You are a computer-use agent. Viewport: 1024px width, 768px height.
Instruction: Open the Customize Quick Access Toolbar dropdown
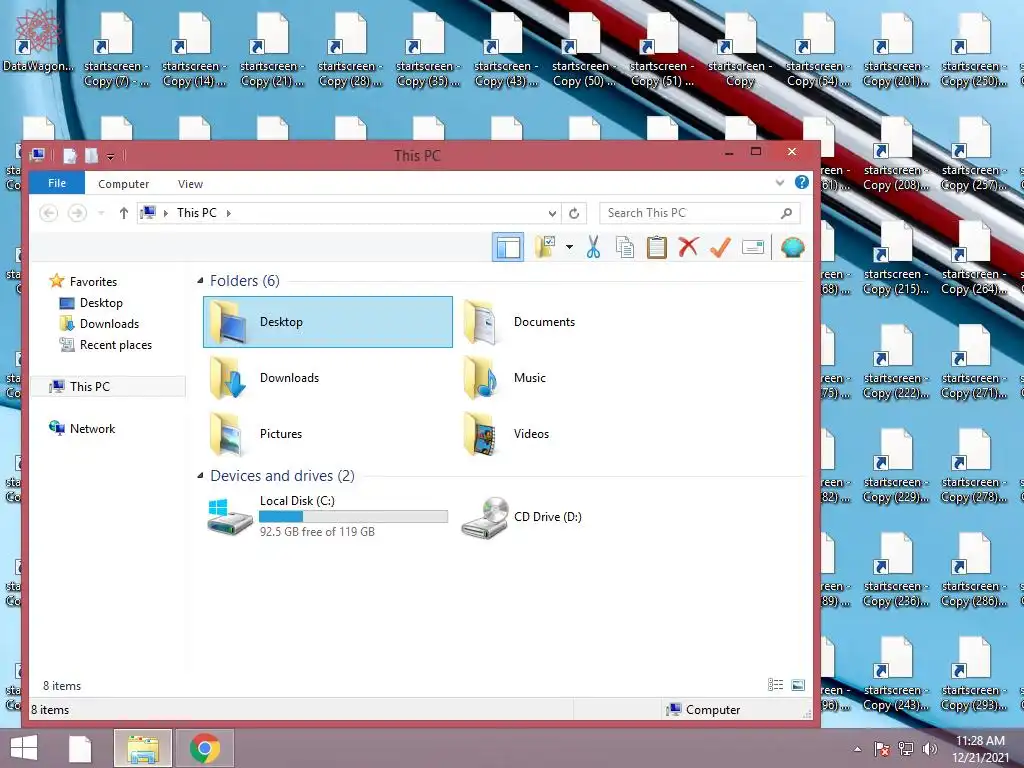110,156
